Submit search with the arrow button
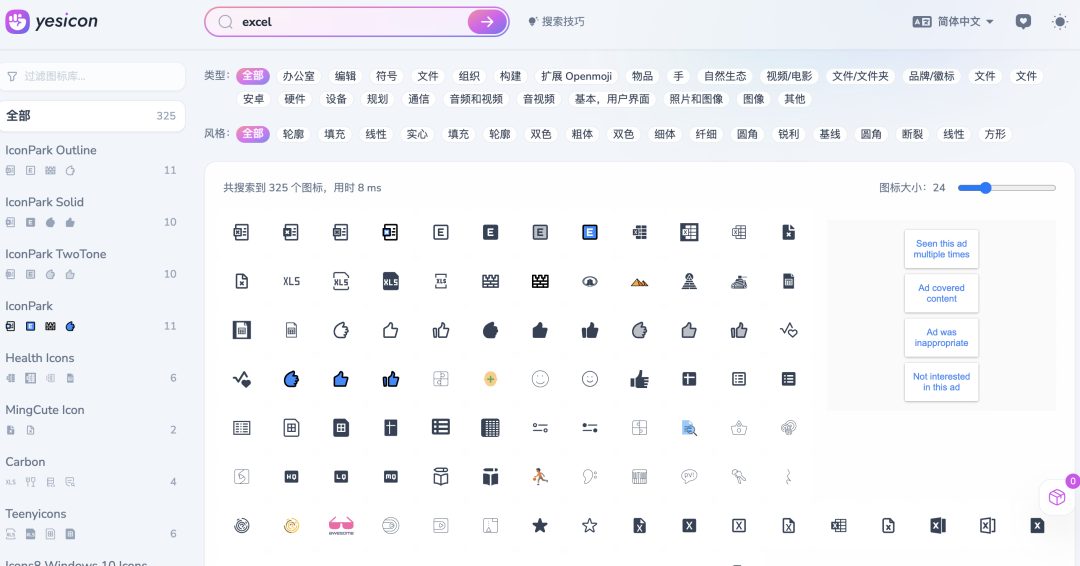1080x566 pixels. coord(487,22)
